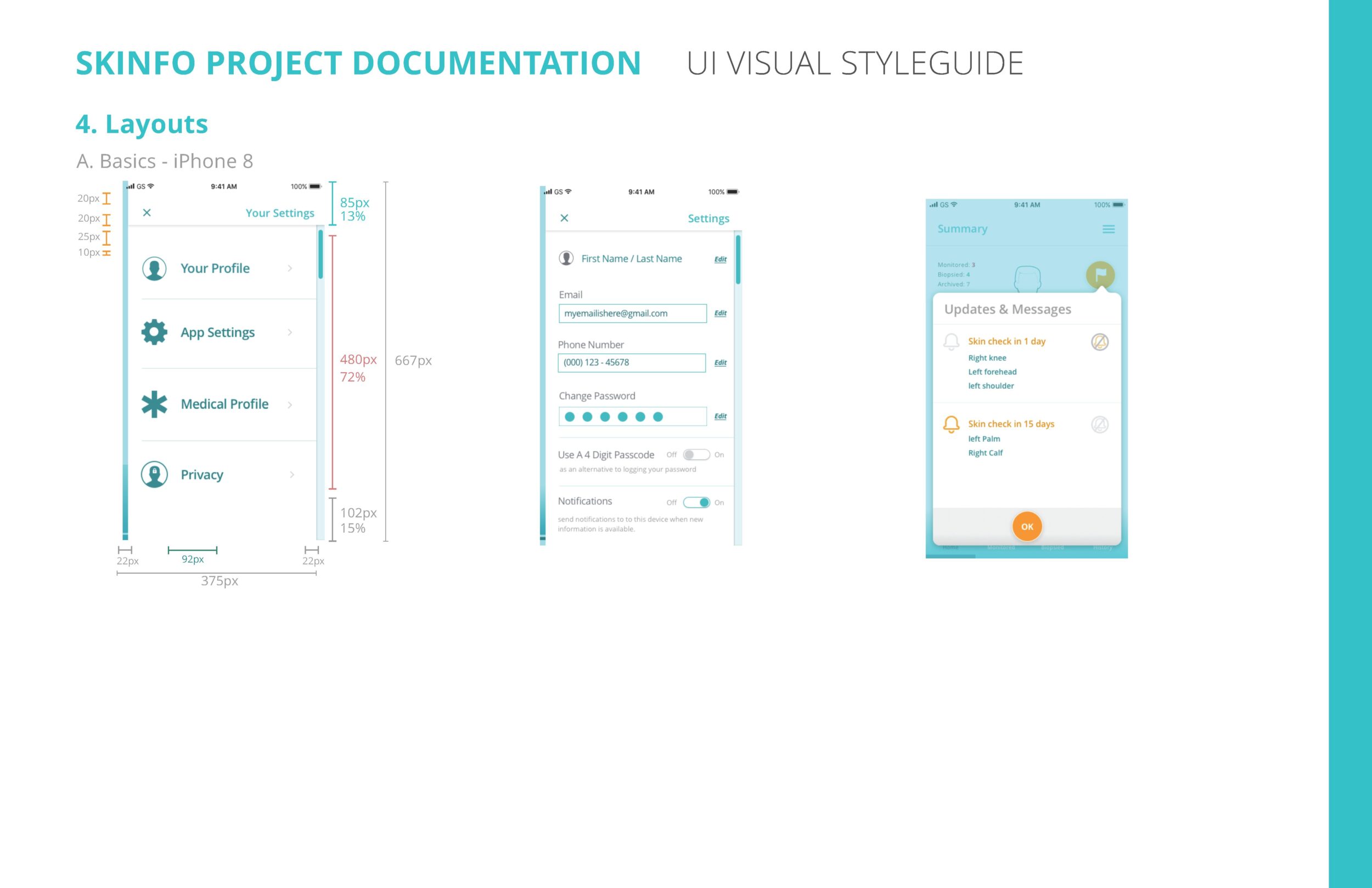Click the Privacy lock-avatar icon
This screenshot has width=1372, height=888.
pos(155,475)
